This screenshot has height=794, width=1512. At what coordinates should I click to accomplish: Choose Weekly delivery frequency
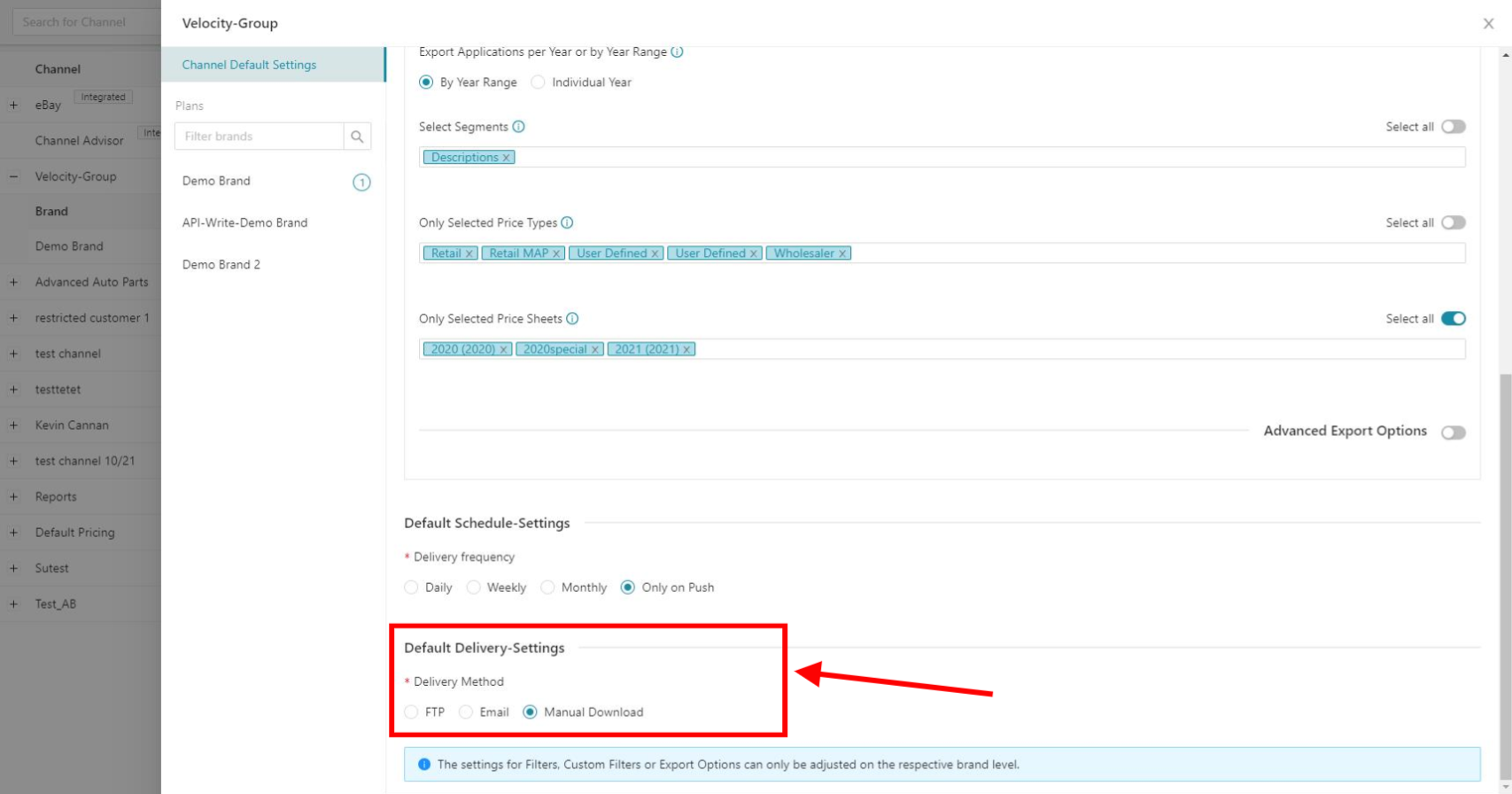point(474,588)
